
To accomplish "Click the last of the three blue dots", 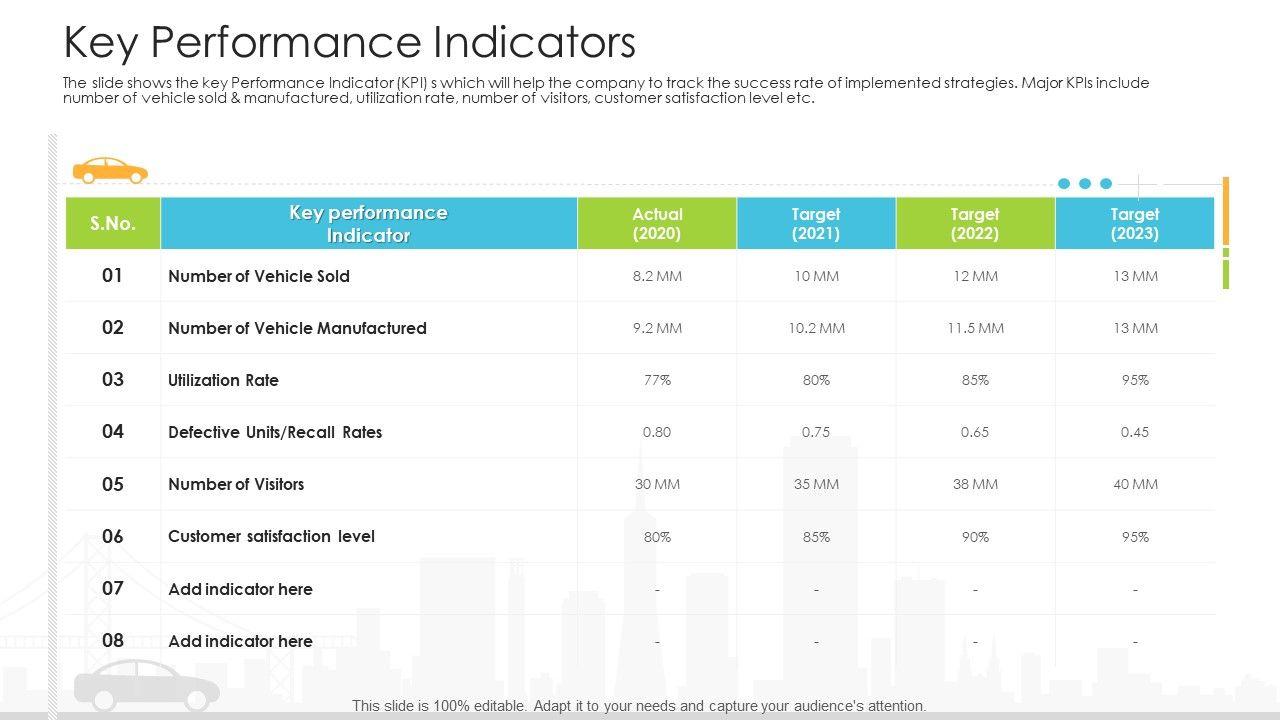I will 1106,183.
